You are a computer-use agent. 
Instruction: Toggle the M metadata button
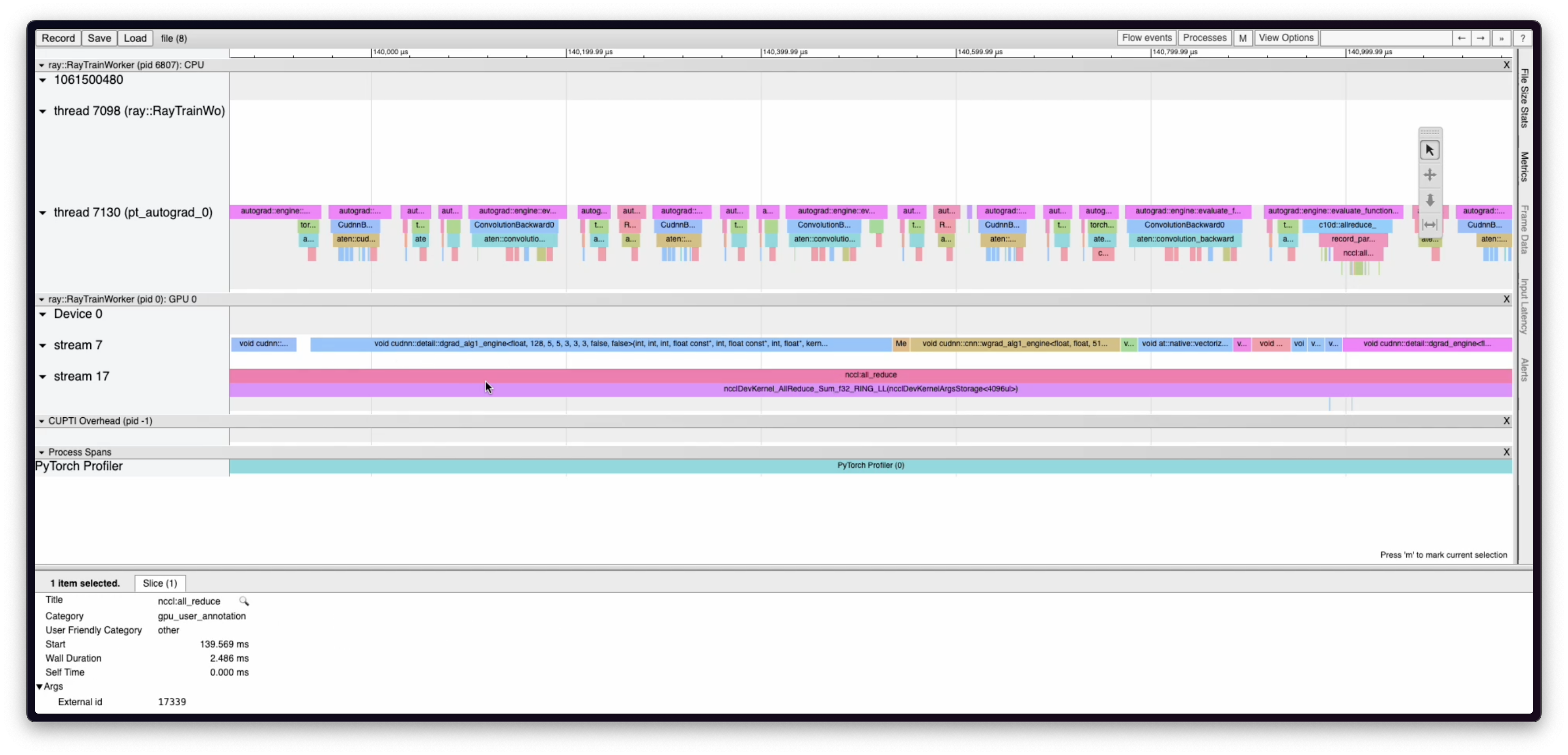coord(1242,38)
